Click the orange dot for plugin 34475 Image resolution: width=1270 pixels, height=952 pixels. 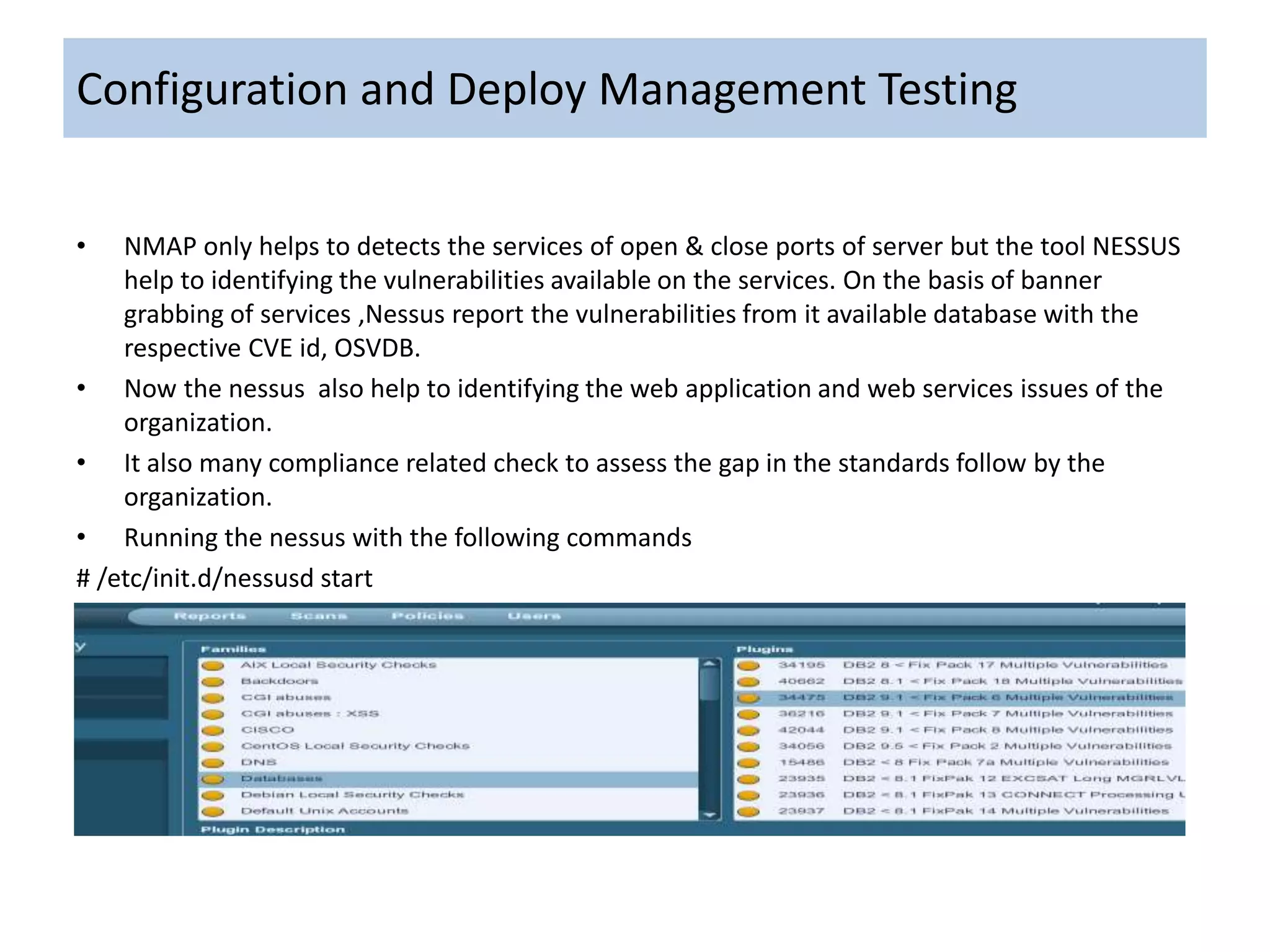(748, 698)
